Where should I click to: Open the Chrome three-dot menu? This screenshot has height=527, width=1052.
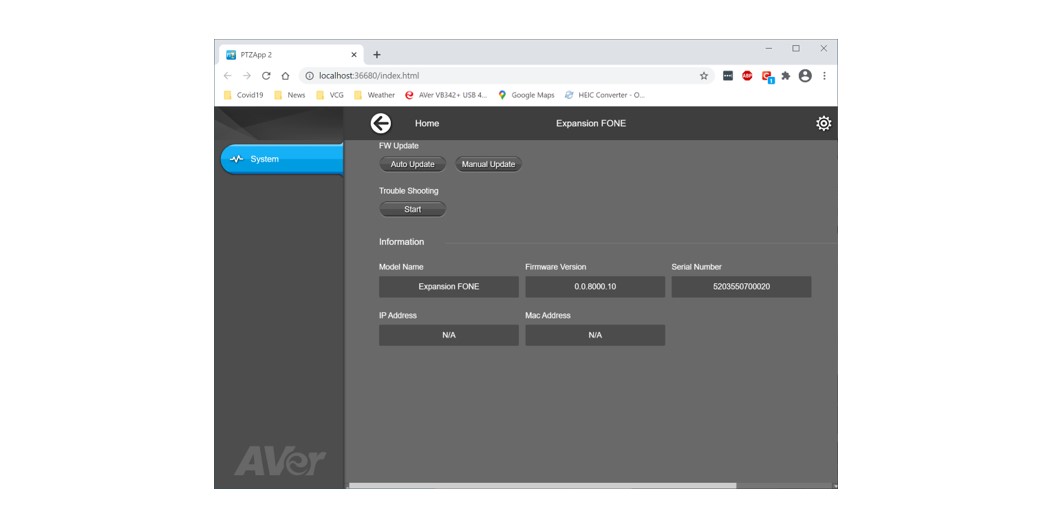[x=825, y=76]
